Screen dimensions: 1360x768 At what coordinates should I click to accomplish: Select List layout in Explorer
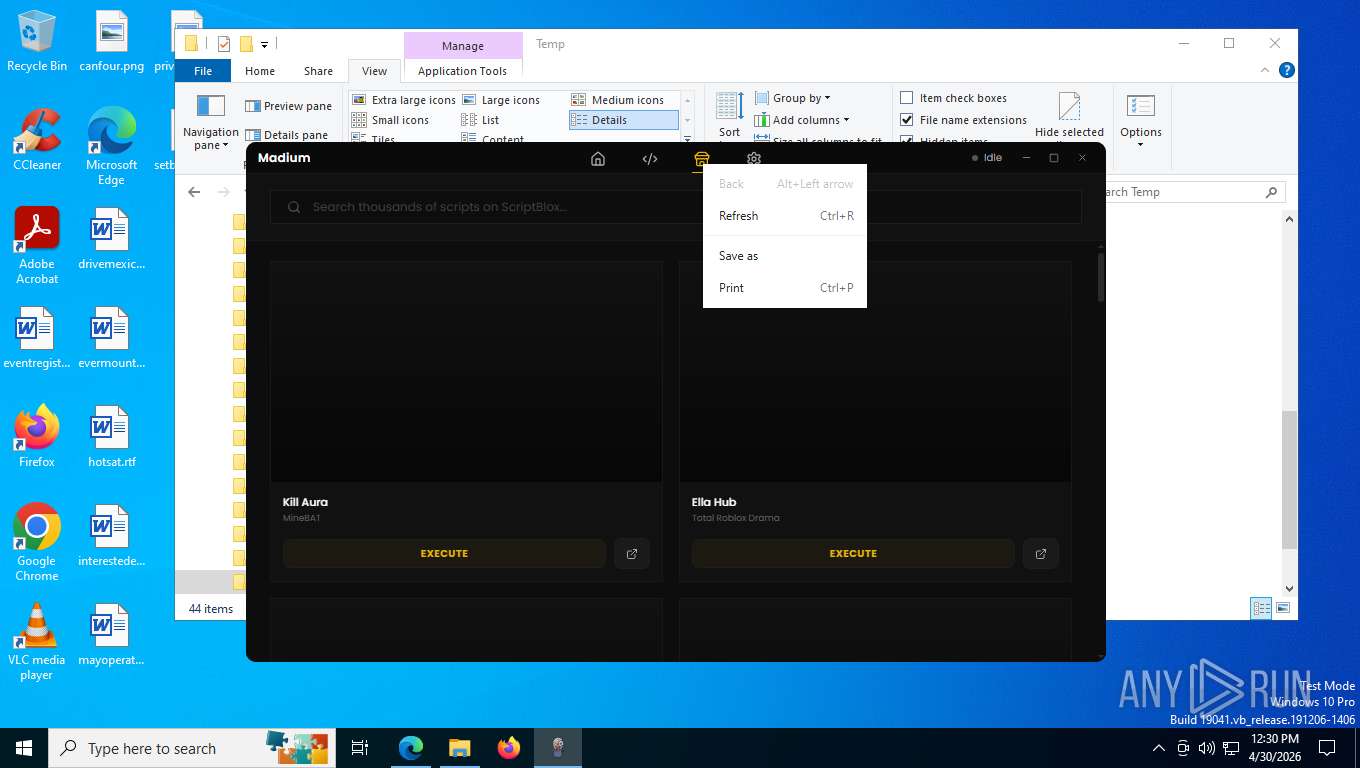(480, 120)
